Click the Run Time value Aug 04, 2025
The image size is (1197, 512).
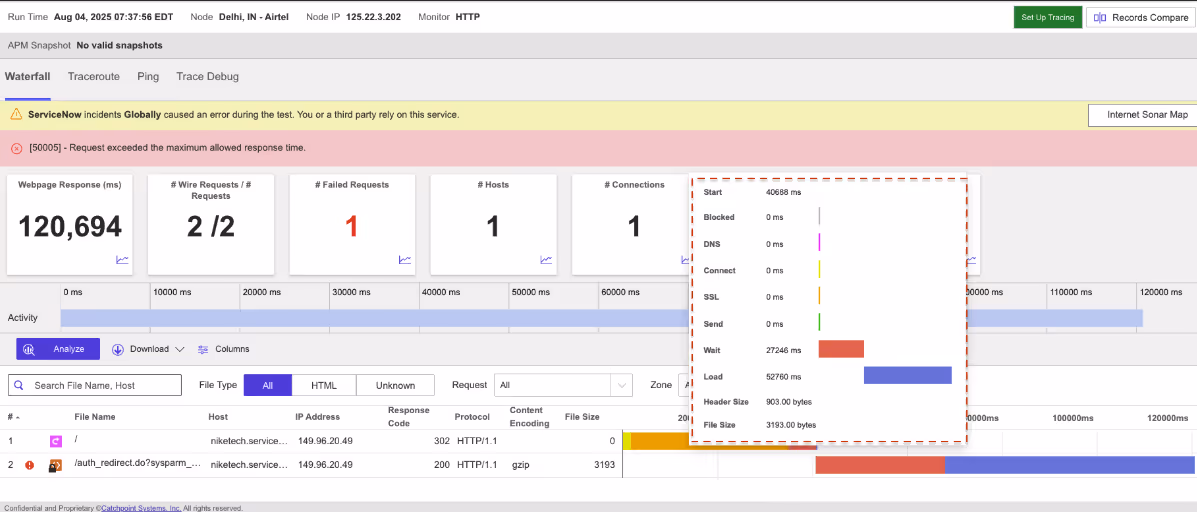point(115,17)
